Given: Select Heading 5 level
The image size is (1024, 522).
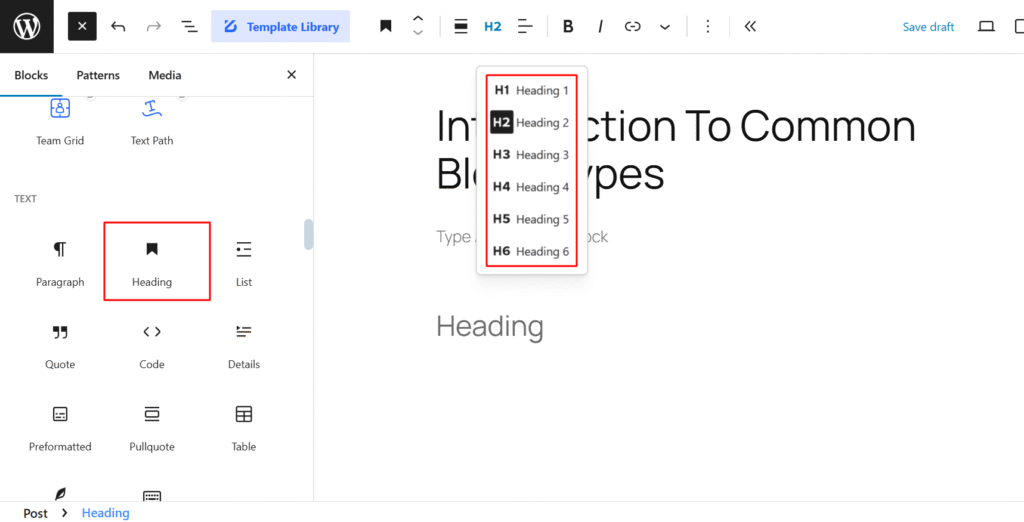Looking at the screenshot, I should 532,219.
